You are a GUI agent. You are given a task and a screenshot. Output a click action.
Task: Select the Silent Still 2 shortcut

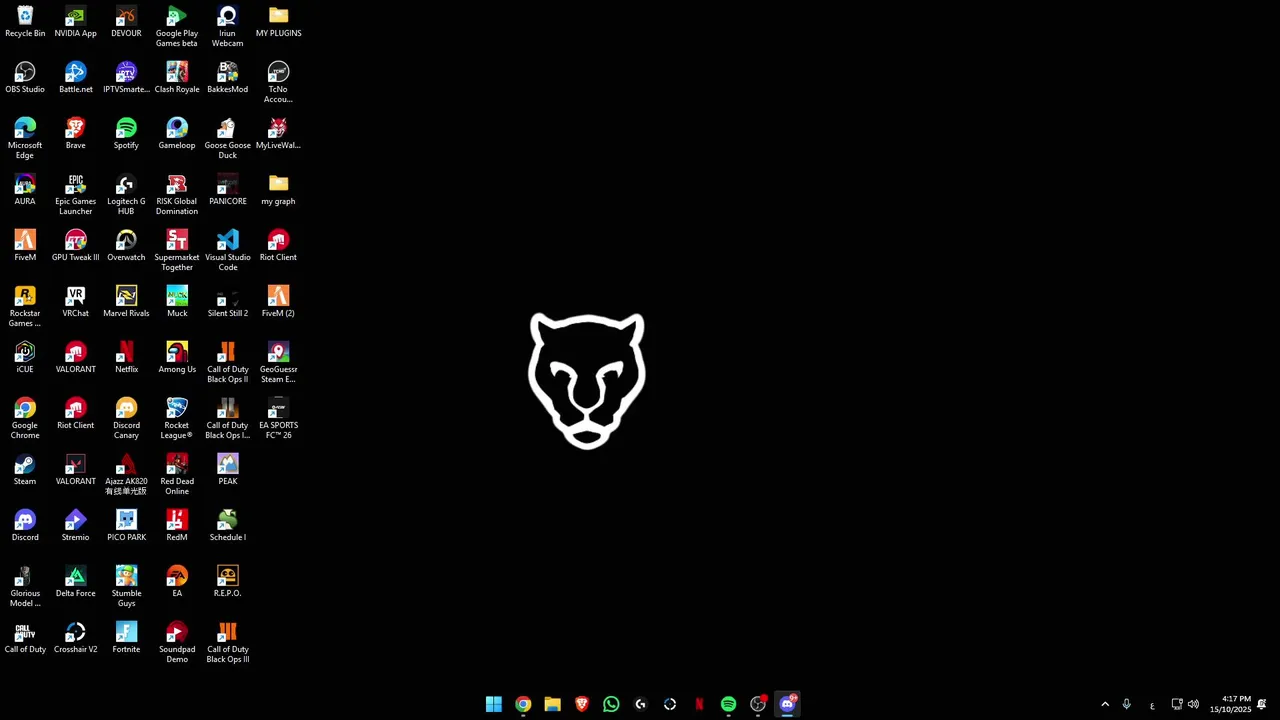tap(228, 302)
